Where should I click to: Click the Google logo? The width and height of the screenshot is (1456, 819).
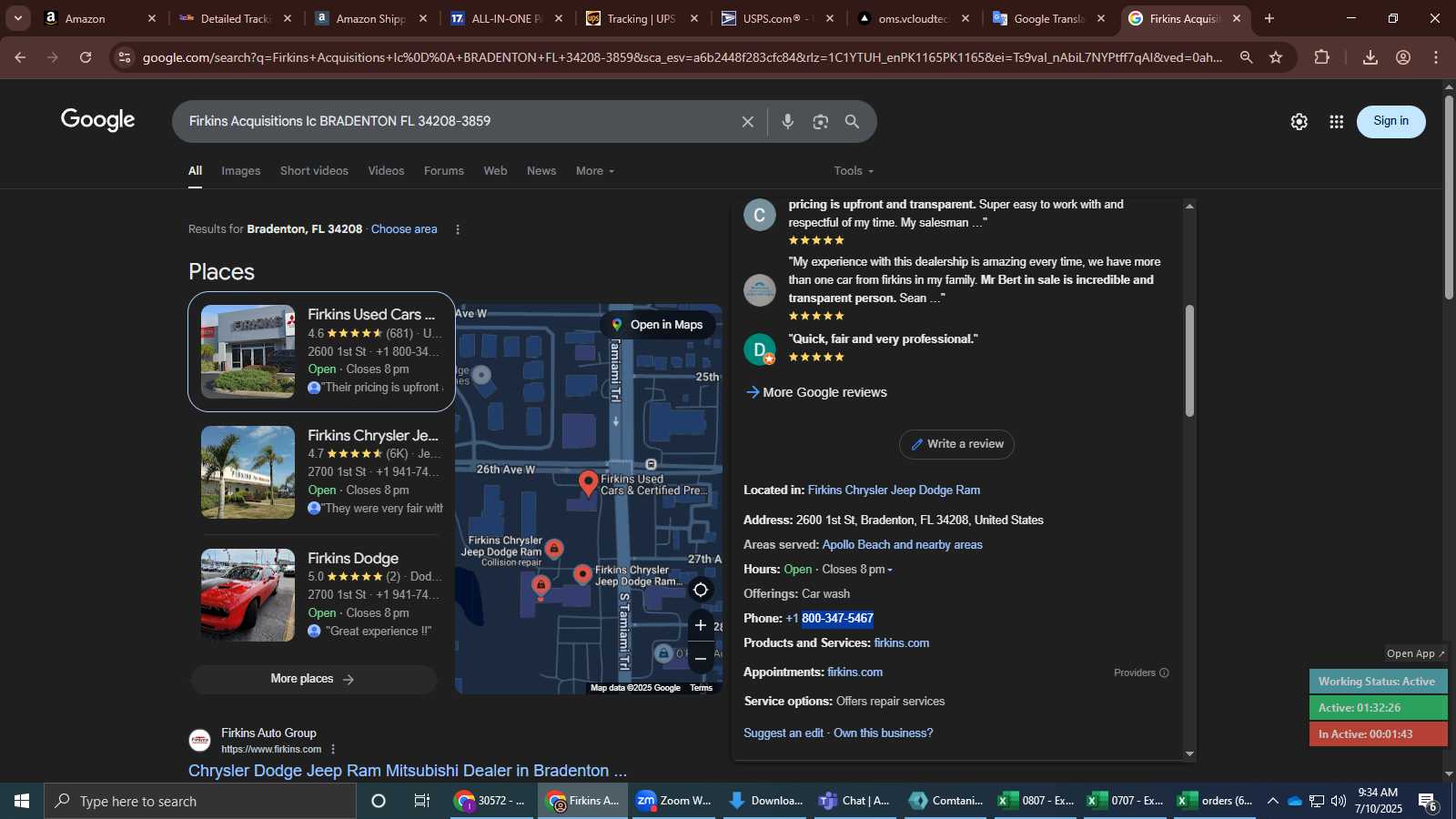click(98, 120)
